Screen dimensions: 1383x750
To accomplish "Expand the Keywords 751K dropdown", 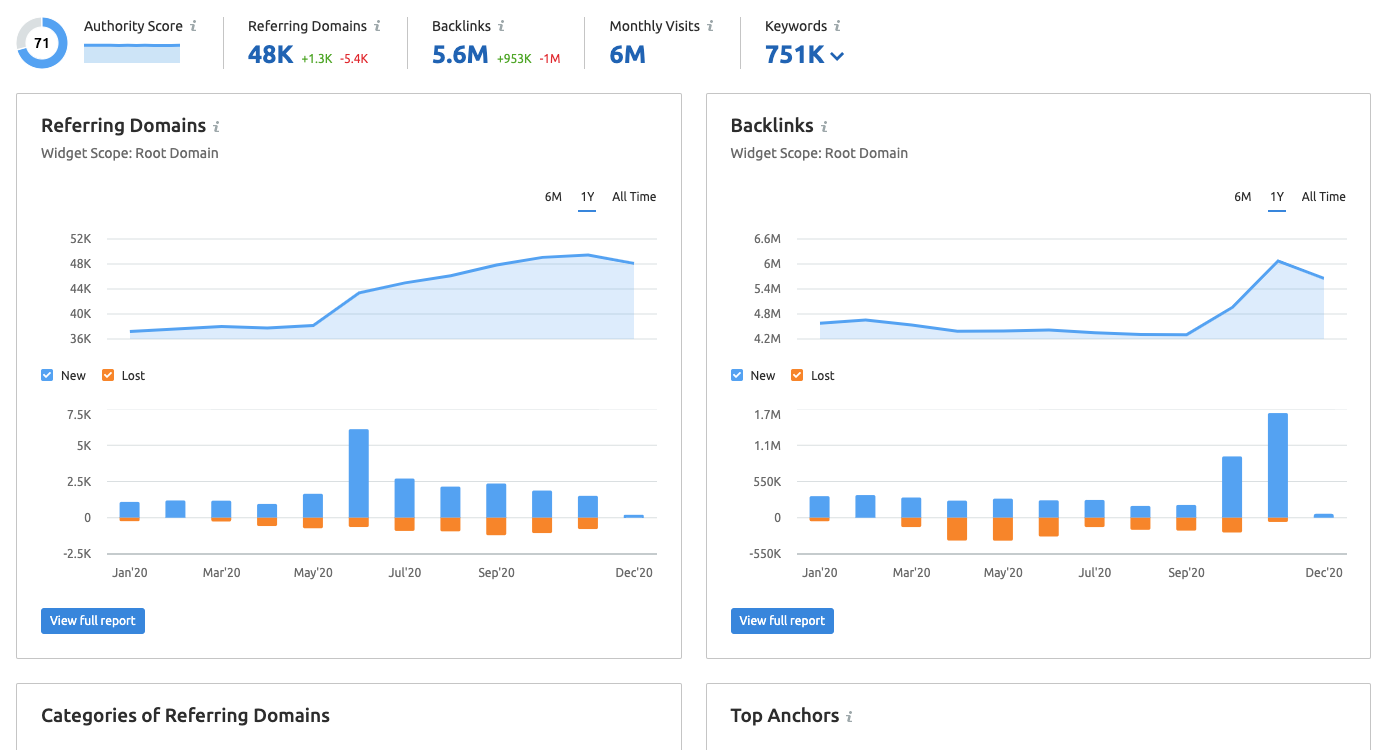I will coord(837,56).
